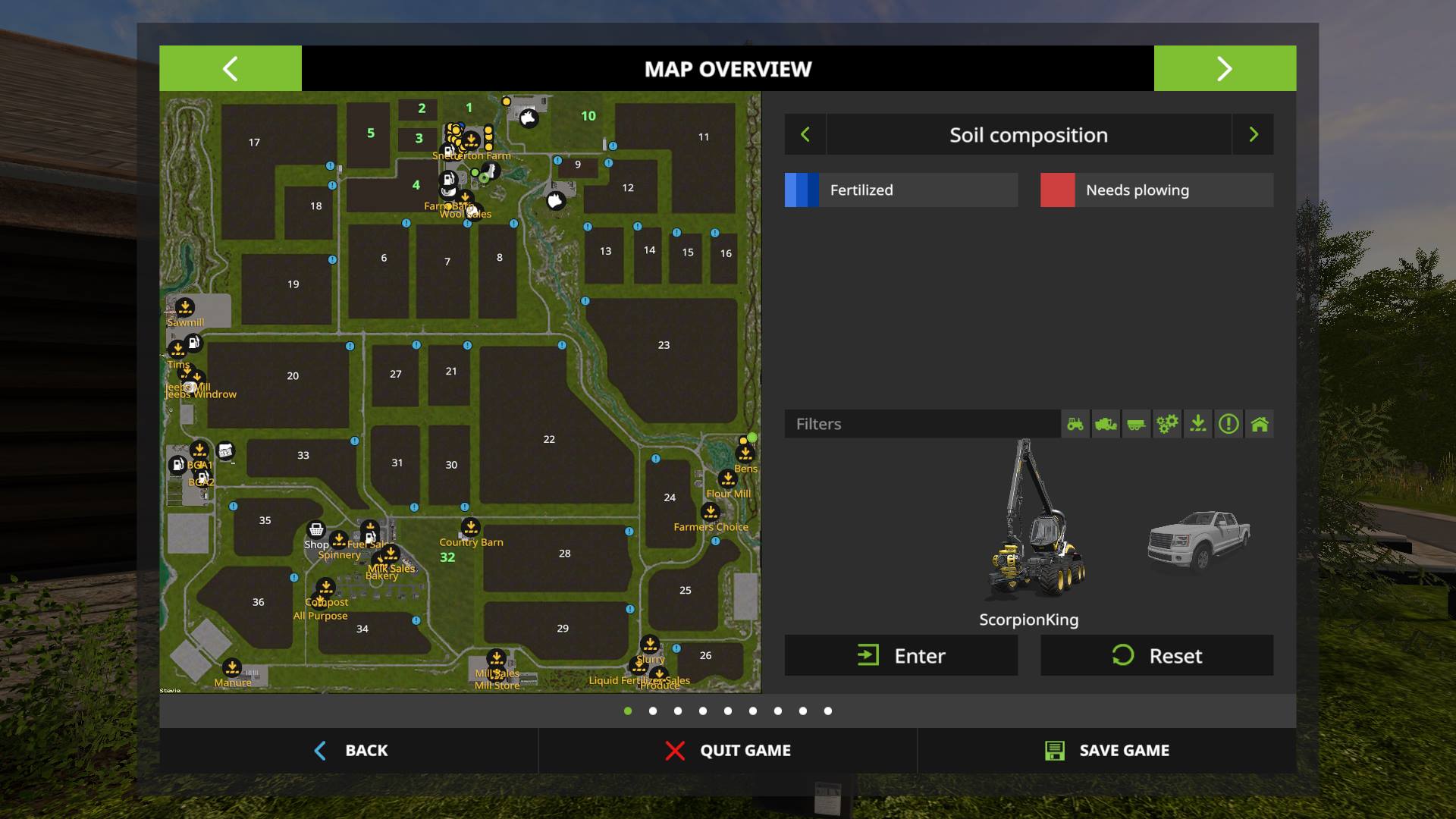Toggle the tractor vehicles filter
The image size is (1456, 819).
pos(1075,424)
